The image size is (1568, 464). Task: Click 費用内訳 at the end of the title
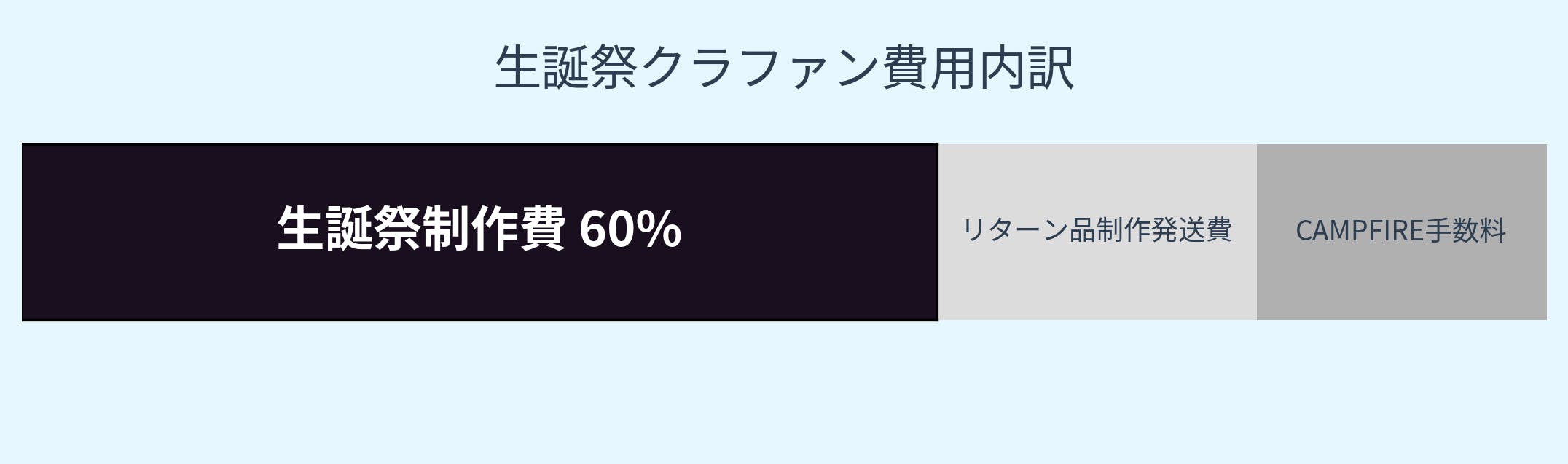tap(978, 68)
